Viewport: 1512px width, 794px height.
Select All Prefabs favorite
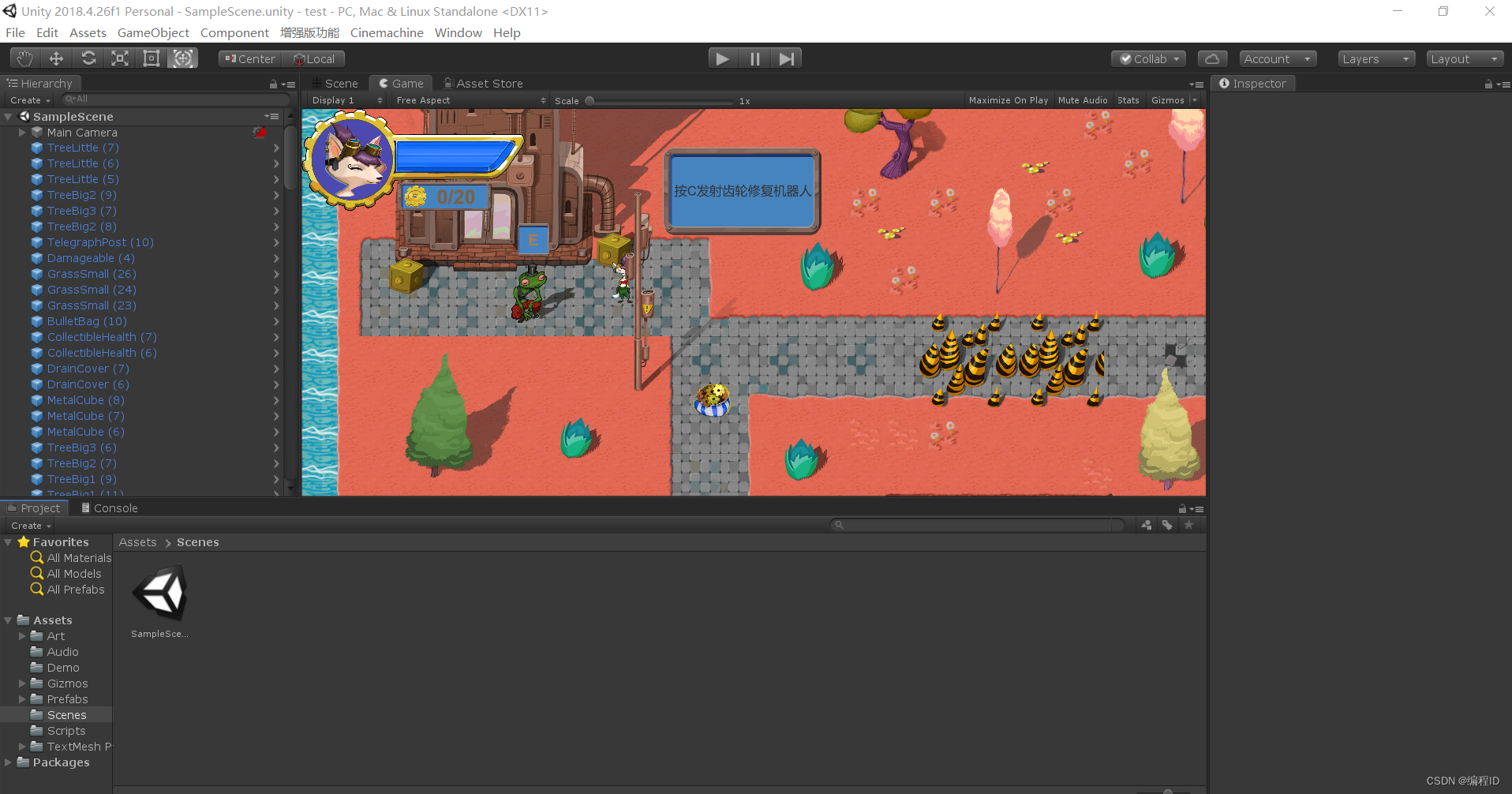pyautogui.click(x=76, y=590)
